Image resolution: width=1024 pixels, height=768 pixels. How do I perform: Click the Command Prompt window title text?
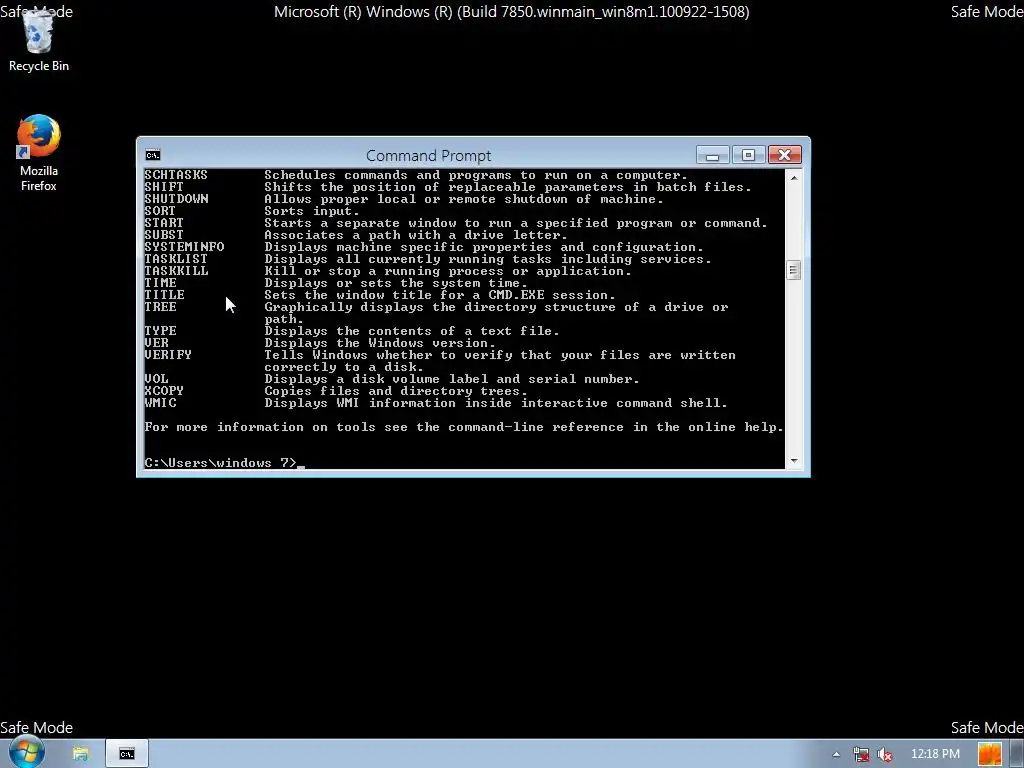pyautogui.click(x=428, y=155)
